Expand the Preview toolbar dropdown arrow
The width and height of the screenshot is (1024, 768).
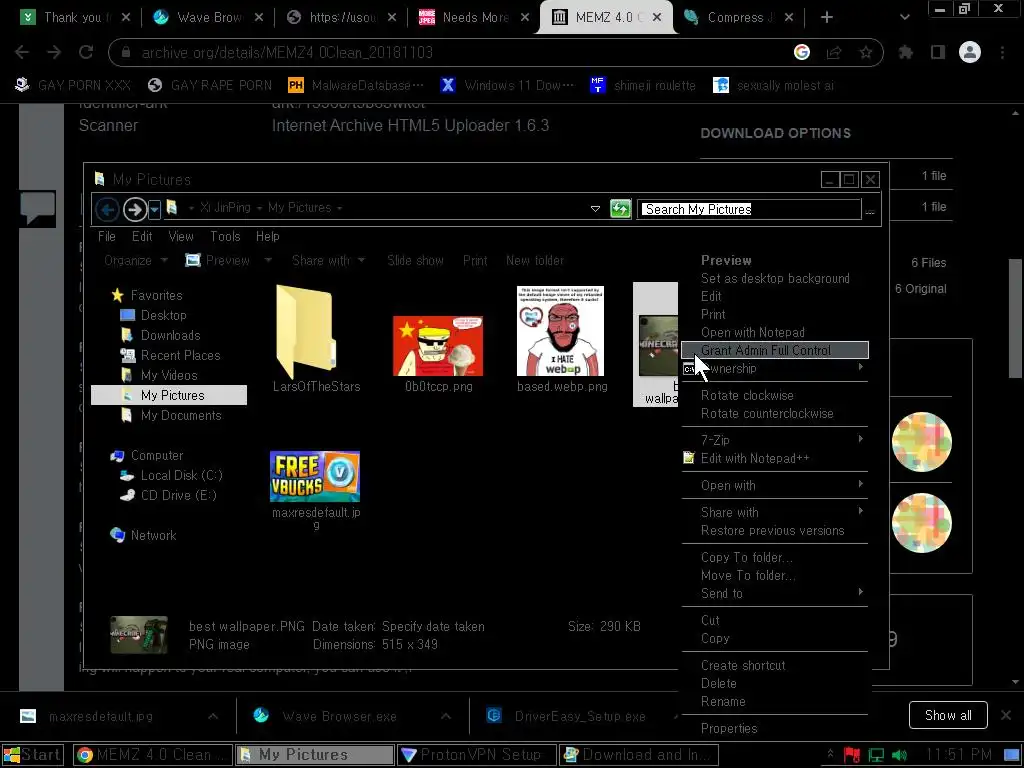click(268, 261)
